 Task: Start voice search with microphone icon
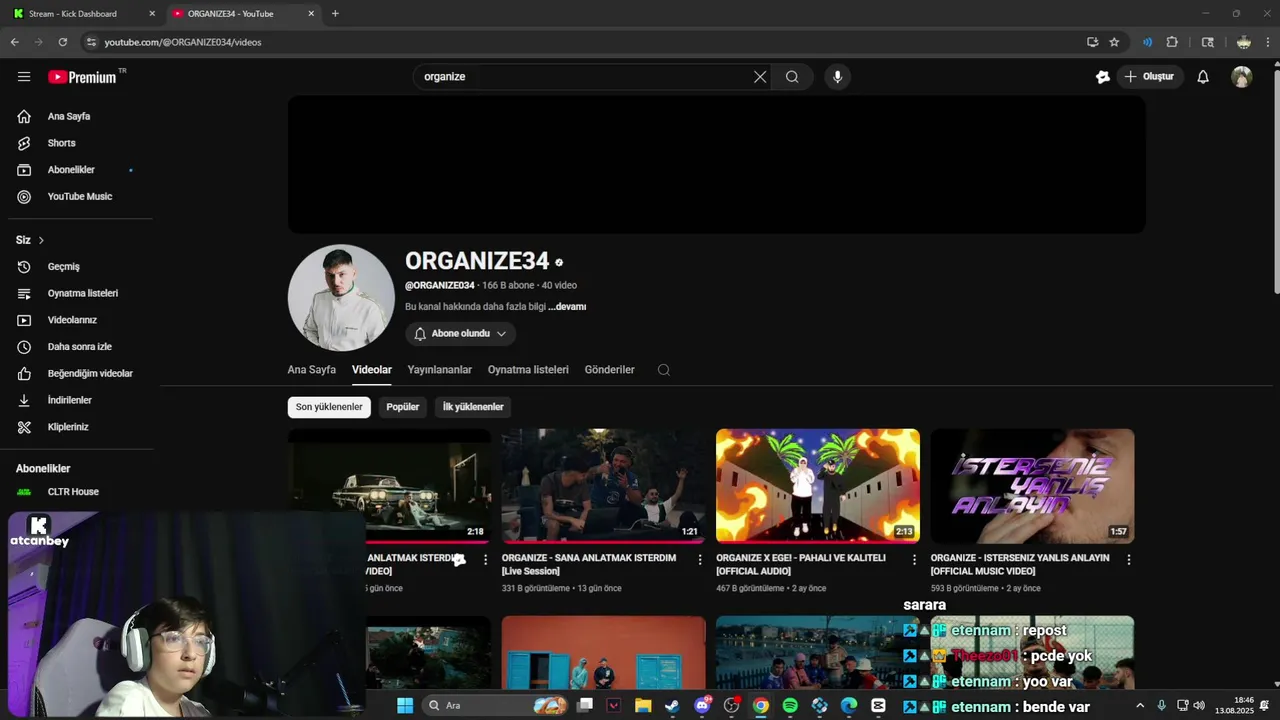(837, 77)
